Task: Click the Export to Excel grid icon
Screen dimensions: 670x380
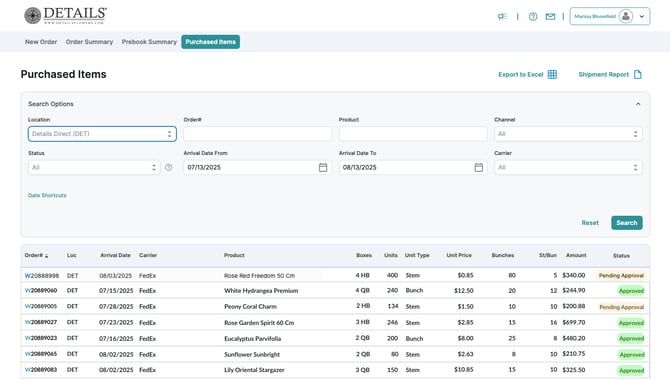Action: point(552,74)
